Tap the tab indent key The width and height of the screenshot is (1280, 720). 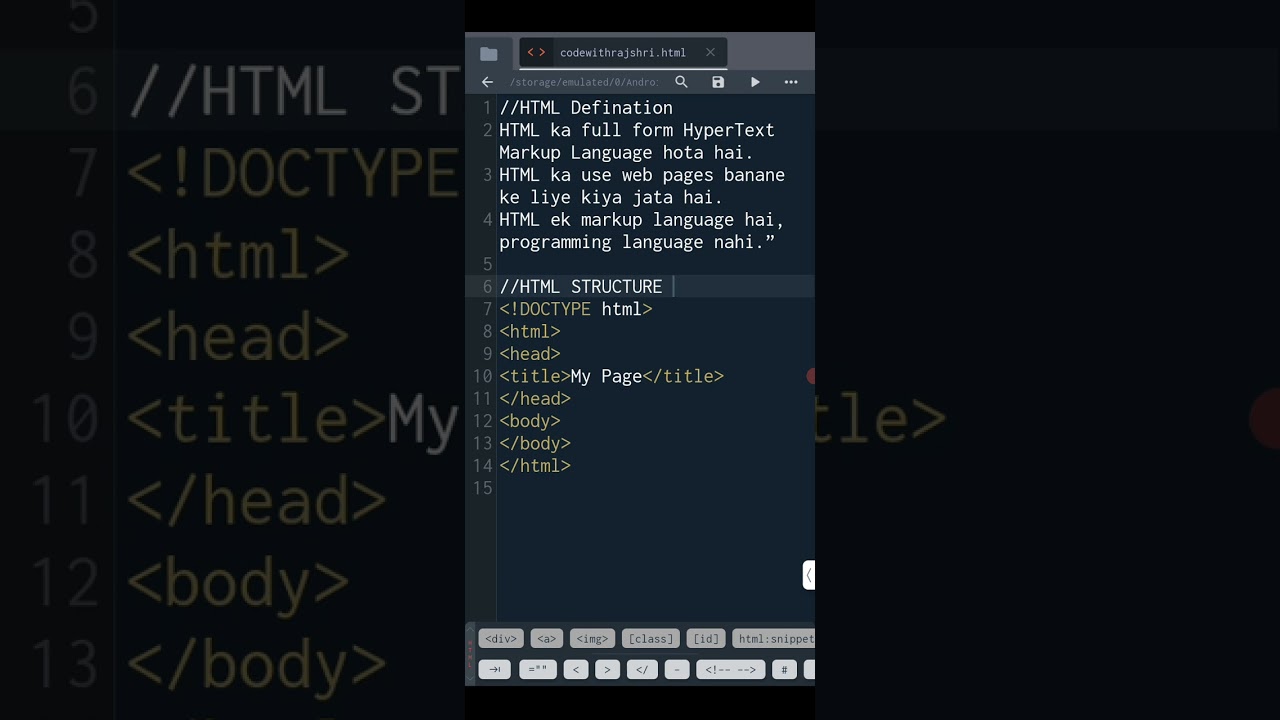[495, 670]
